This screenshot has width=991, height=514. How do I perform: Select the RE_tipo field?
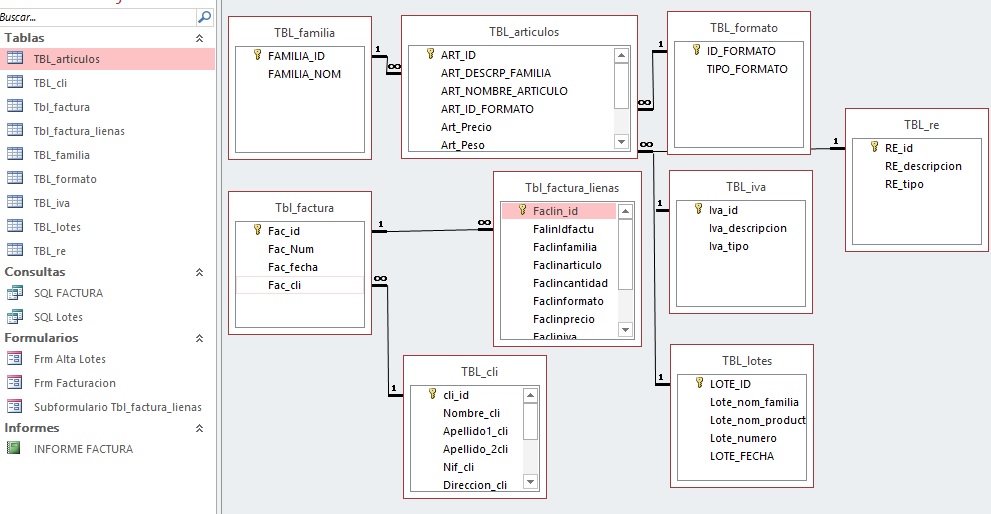(x=904, y=184)
